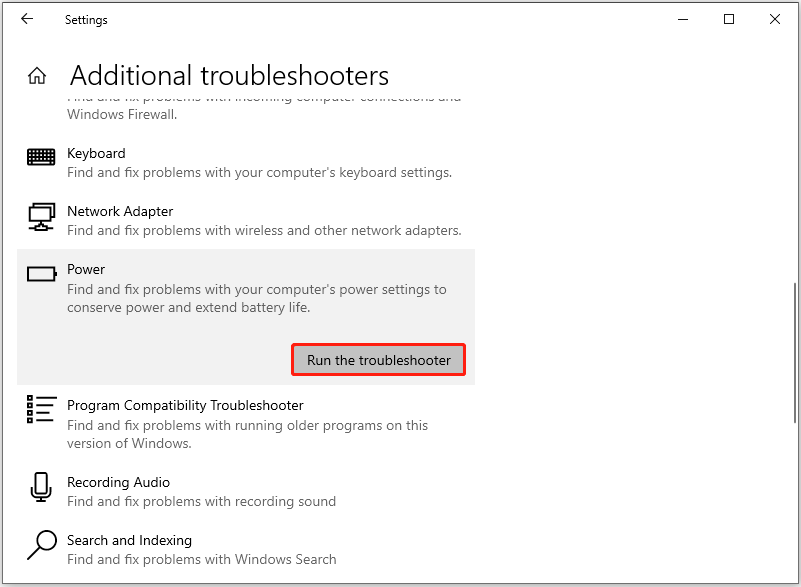The image size is (801, 587).
Task: Click the Run the troubleshooter button
Action: click(x=378, y=359)
